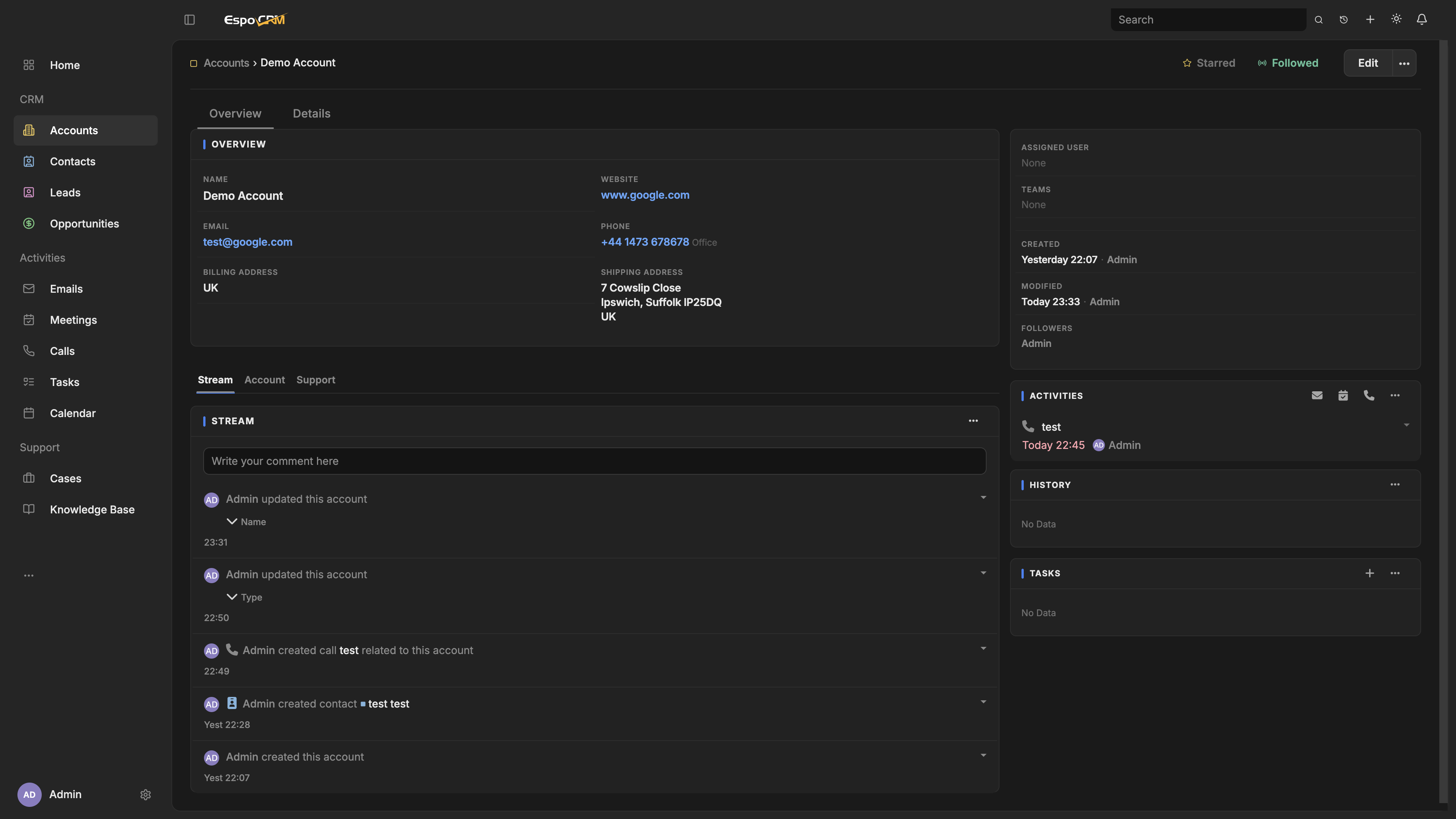Screen dimensions: 1456x819
Task: Expand the Type change details
Action: point(232,597)
